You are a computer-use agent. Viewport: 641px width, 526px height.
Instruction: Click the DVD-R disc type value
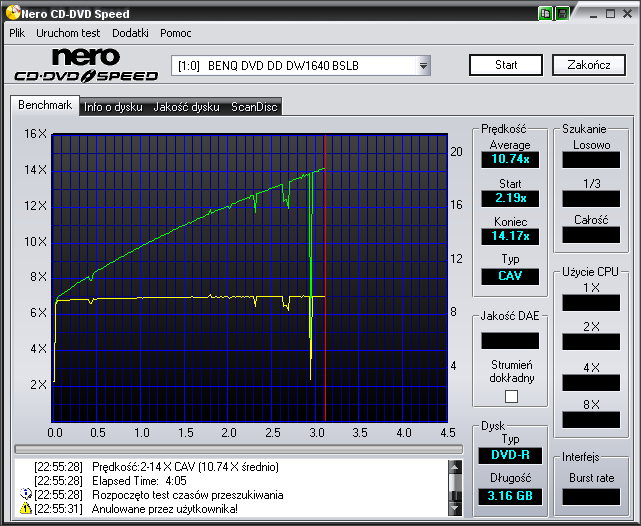[x=510, y=455]
